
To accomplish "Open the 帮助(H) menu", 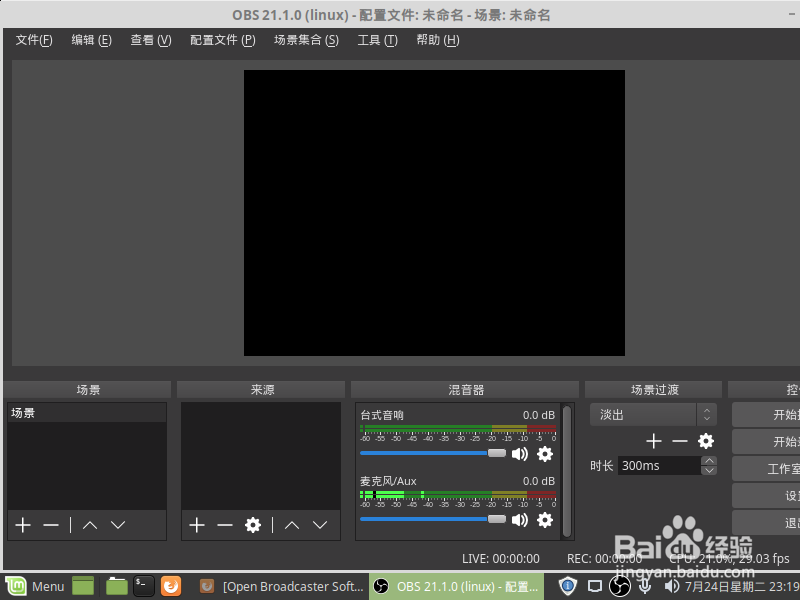I will tap(438, 40).
